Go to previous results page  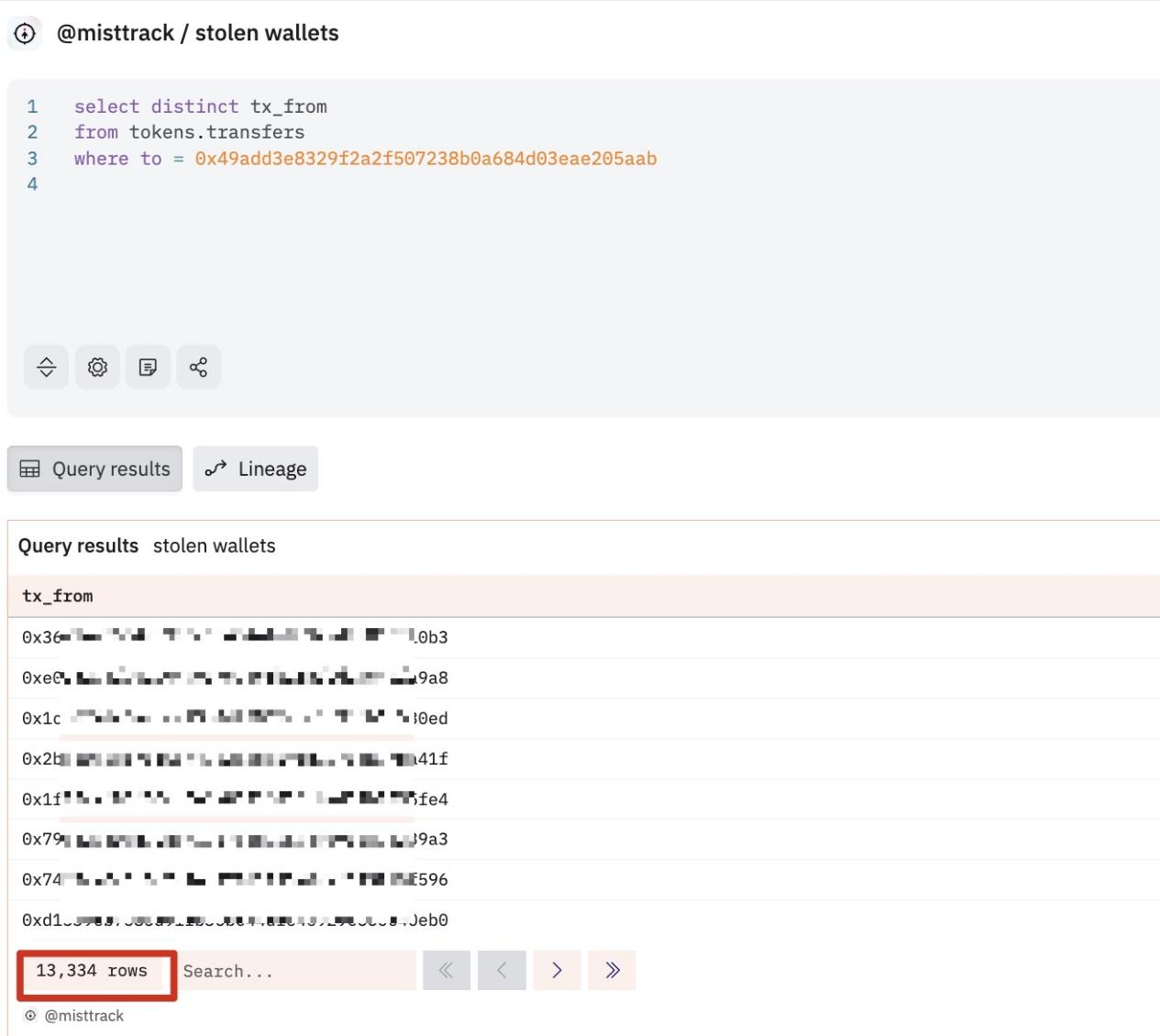click(x=502, y=970)
